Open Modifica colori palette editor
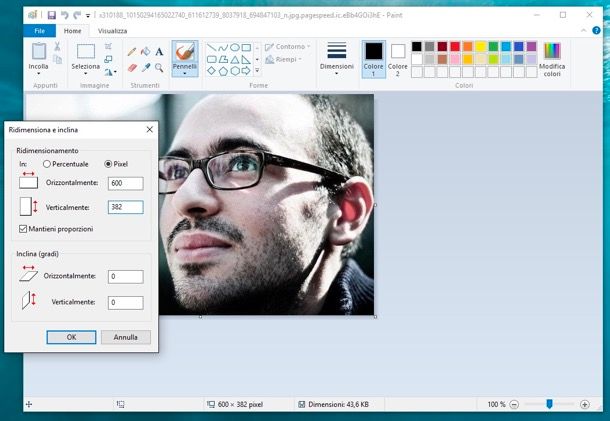Image resolution: width=610 pixels, height=421 pixels. (552, 58)
